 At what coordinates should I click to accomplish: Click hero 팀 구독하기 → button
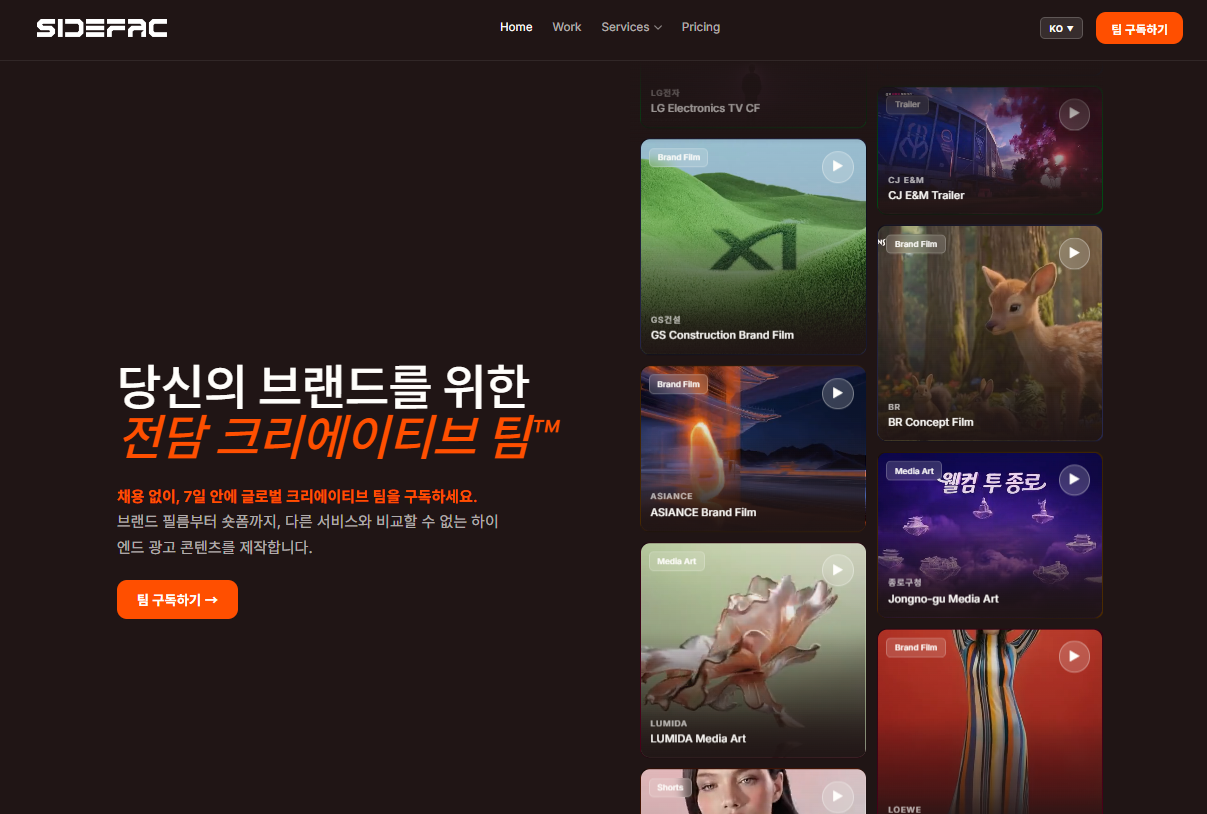pyautogui.click(x=177, y=599)
